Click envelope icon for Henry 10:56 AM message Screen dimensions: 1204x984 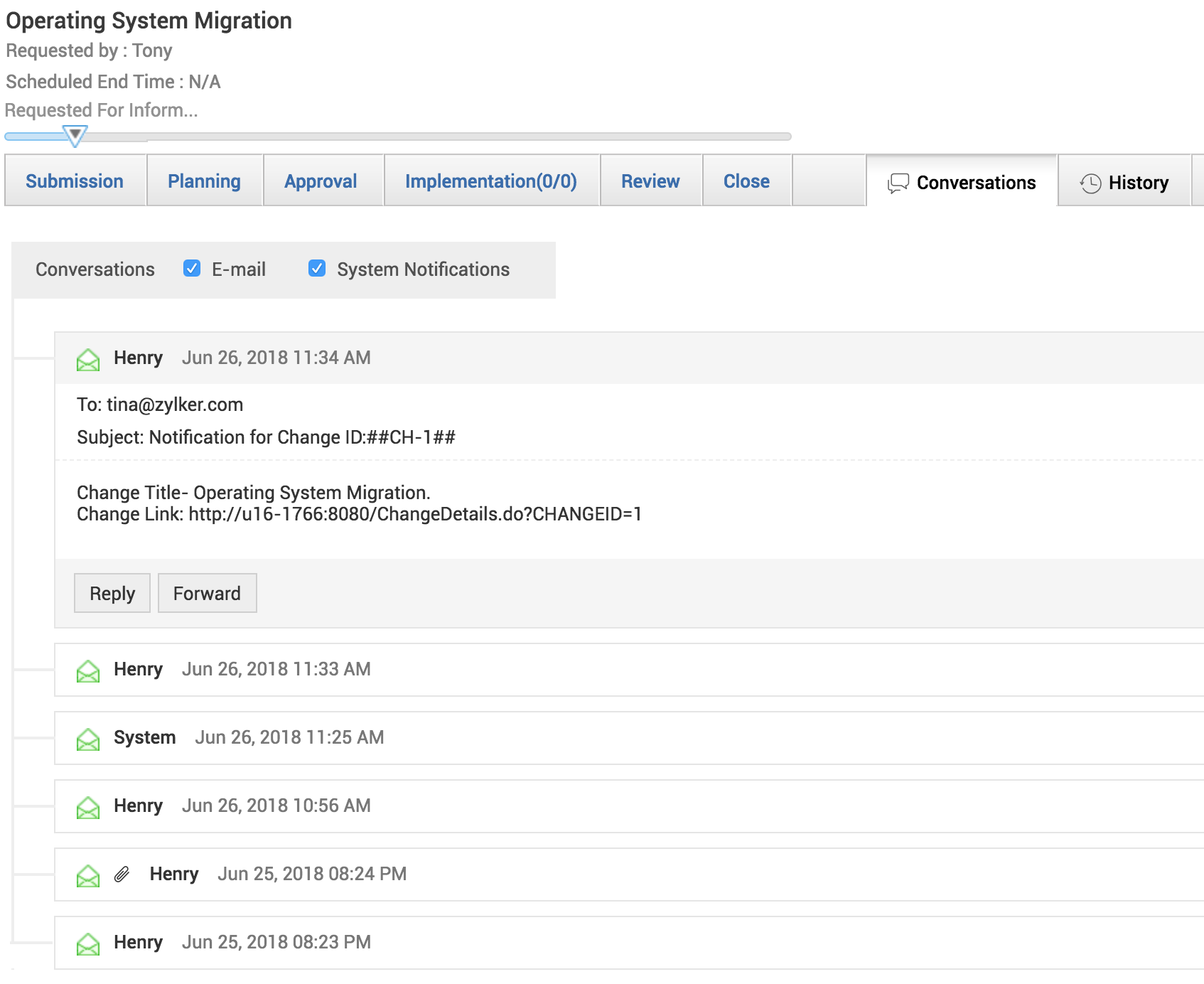88,808
